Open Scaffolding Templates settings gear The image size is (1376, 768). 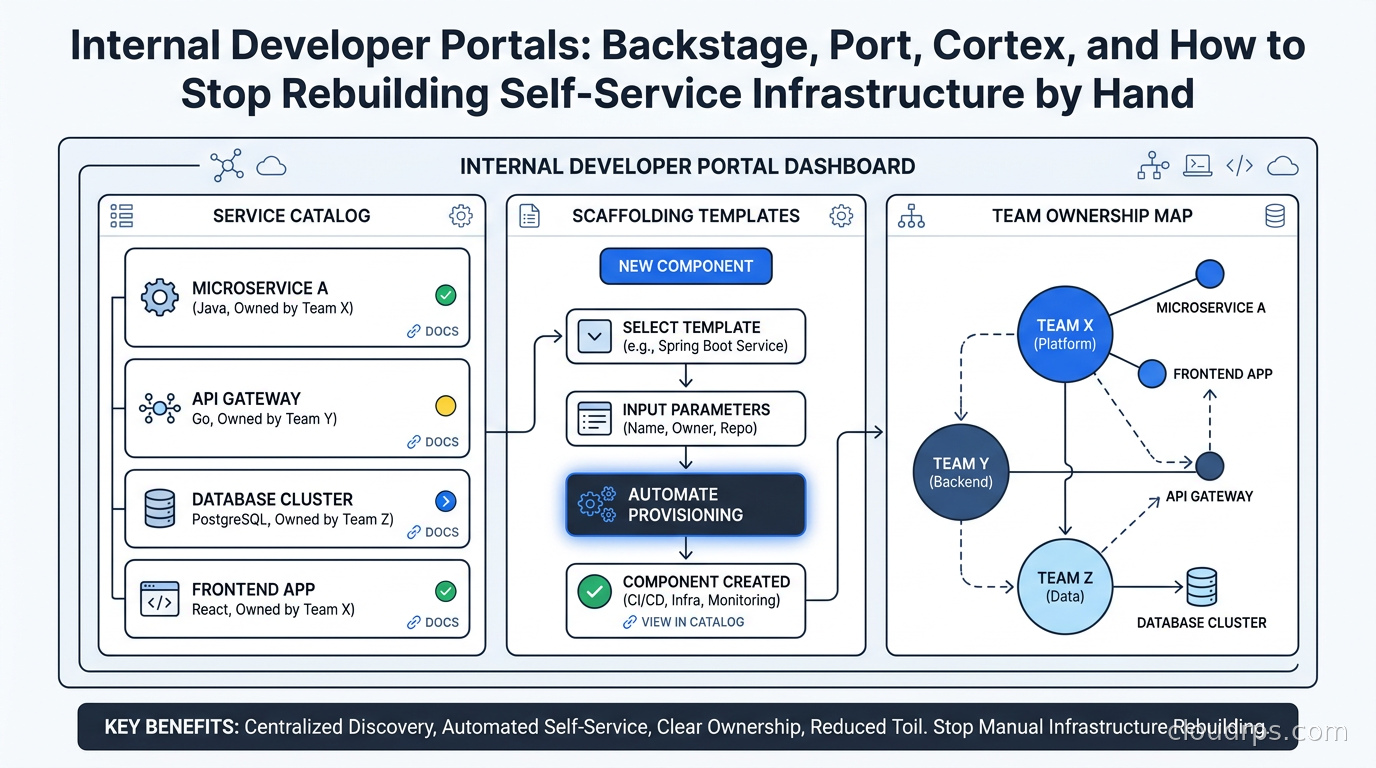click(841, 215)
